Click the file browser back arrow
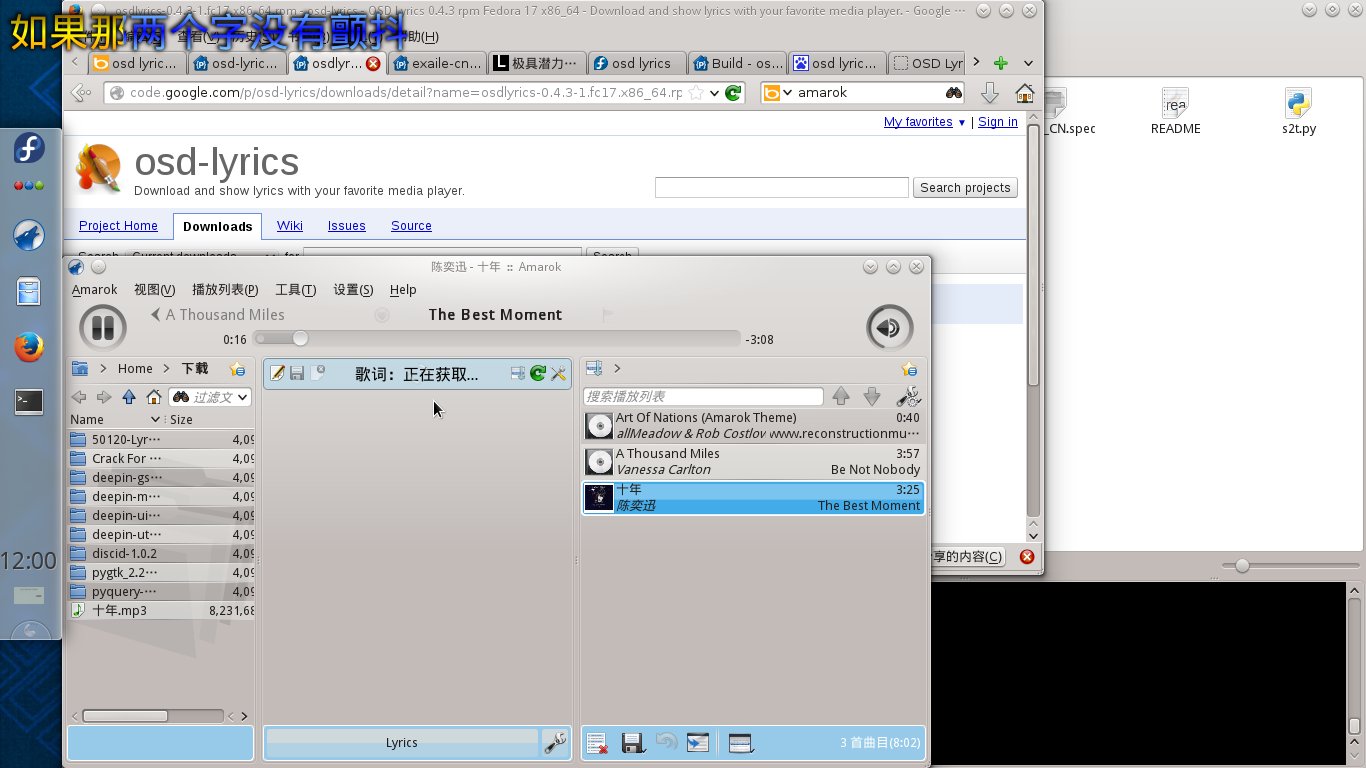The width and height of the screenshot is (1366, 768). [x=79, y=397]
